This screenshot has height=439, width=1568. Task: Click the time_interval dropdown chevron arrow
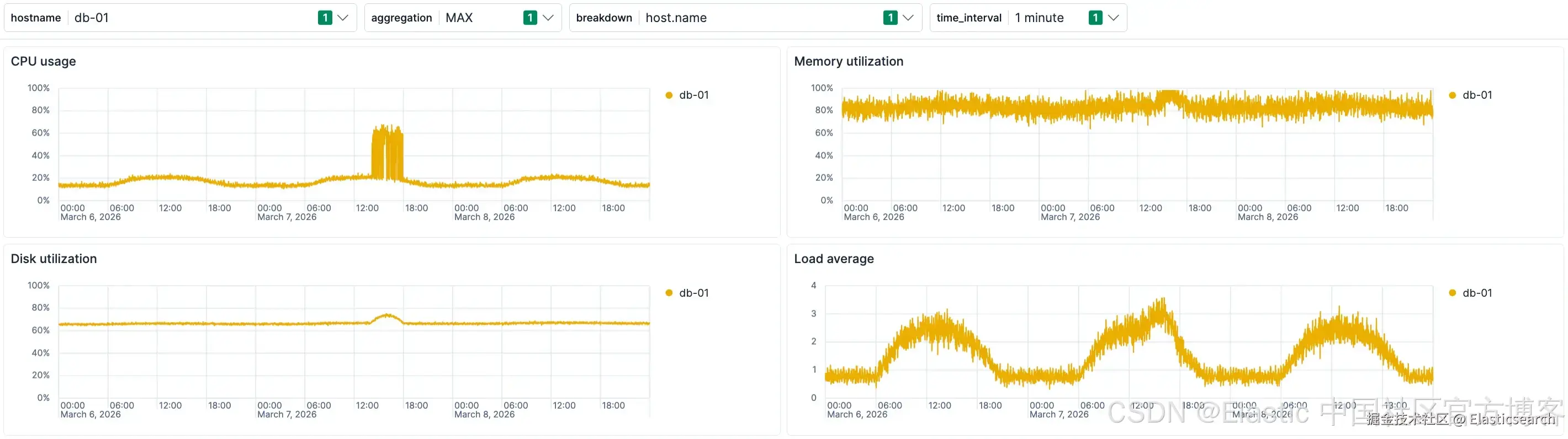(x=1113, y=18)
